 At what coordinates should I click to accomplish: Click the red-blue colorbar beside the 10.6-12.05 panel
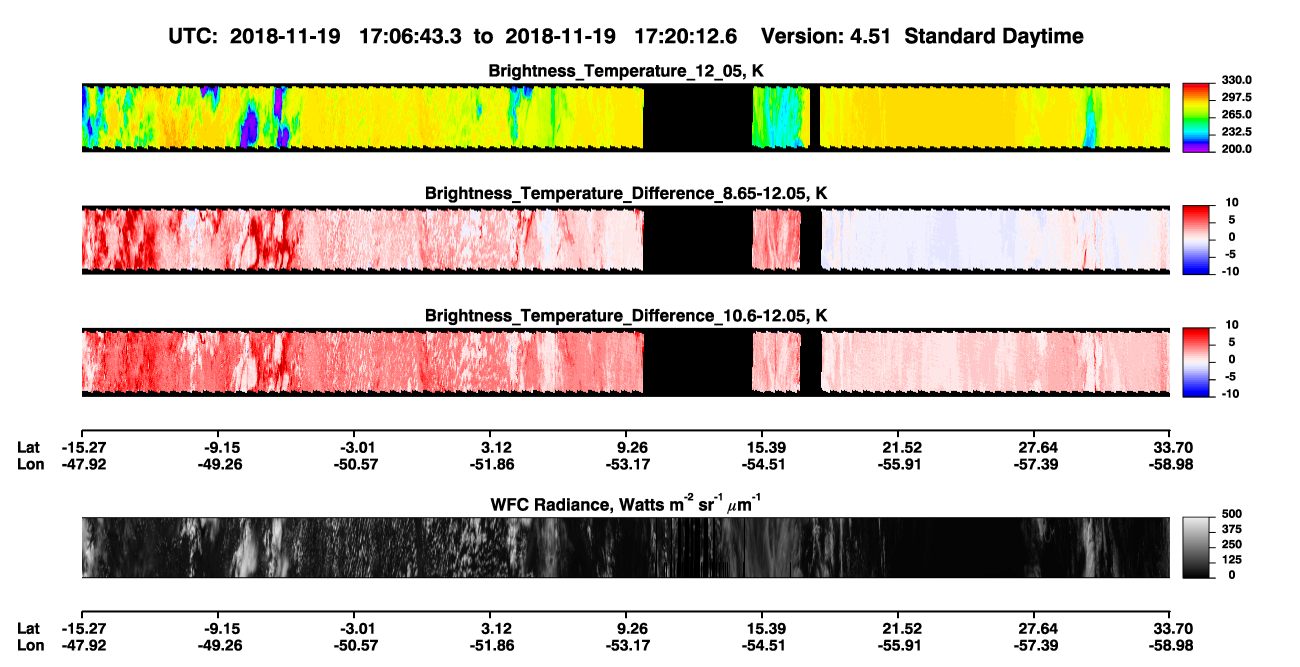click(1196, 362)
